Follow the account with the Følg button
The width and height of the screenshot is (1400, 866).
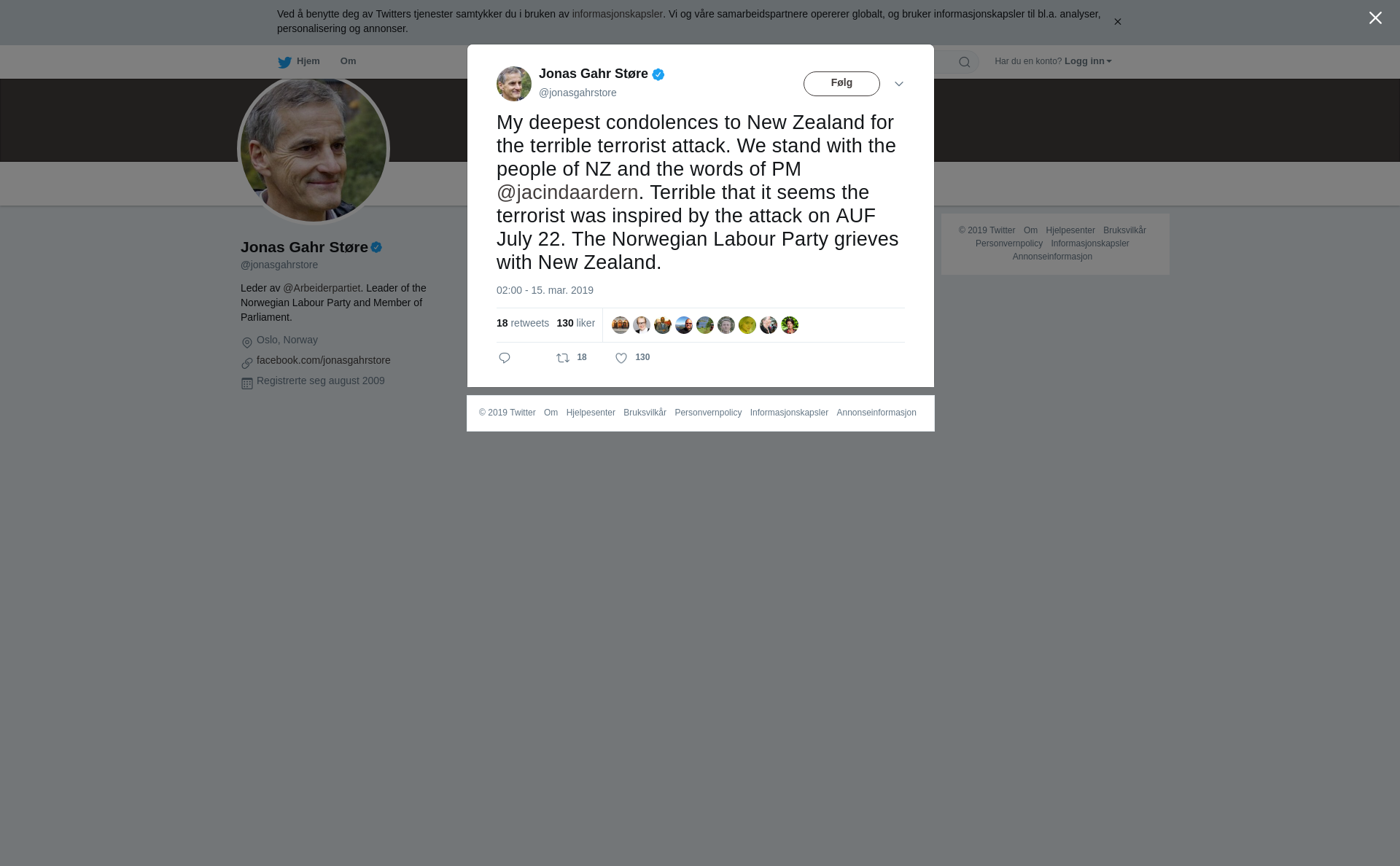point(841,84)
